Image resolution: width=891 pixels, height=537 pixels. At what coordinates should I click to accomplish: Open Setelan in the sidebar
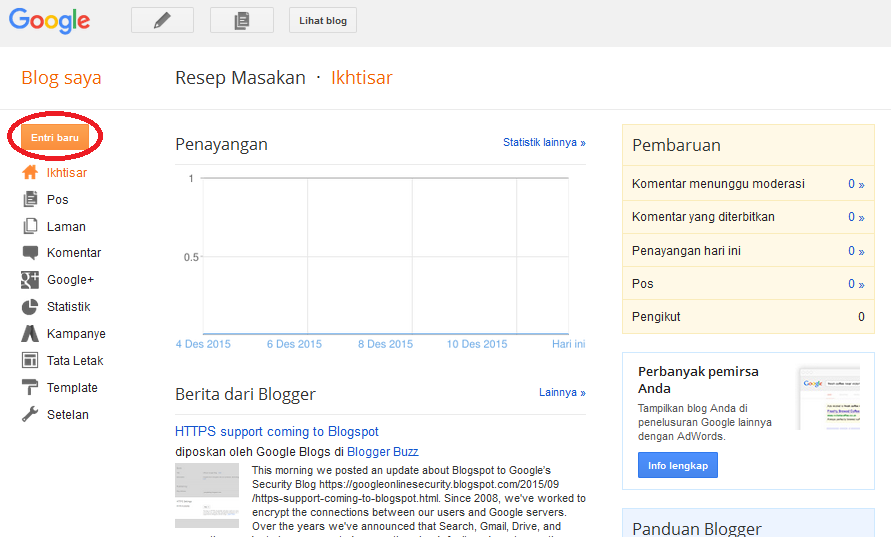coord(68,415)
